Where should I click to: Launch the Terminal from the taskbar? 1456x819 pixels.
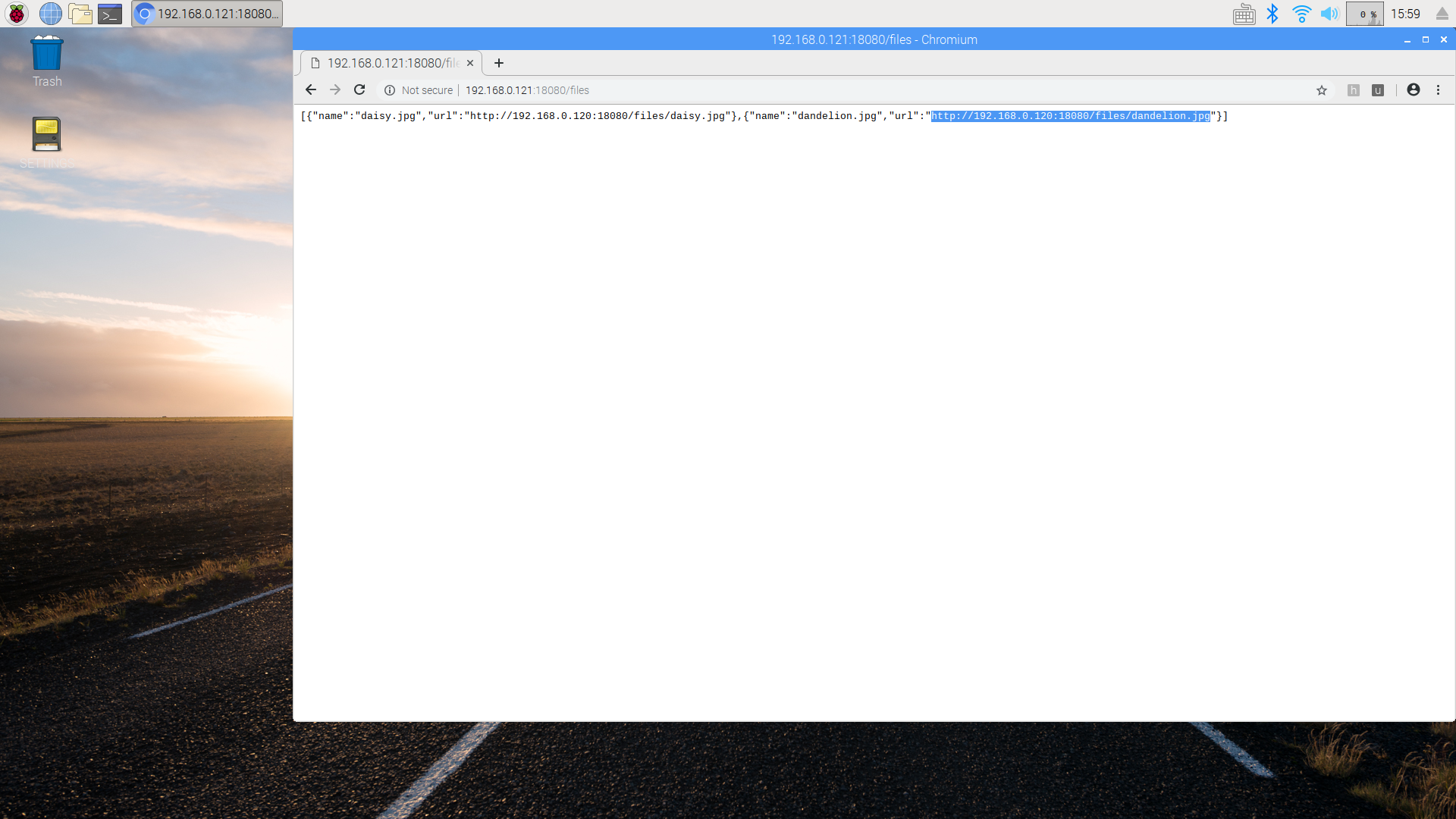[x=110, y=14]
